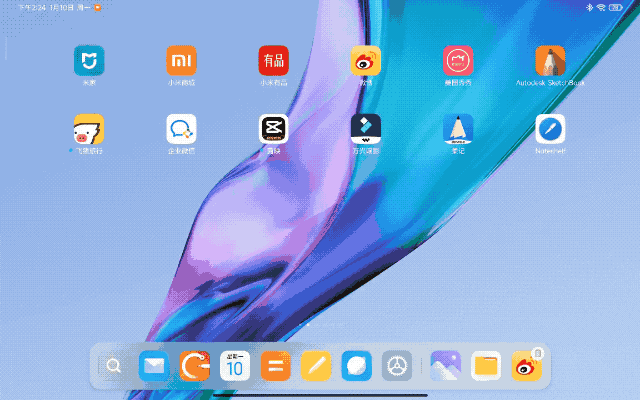Open the Mail app in the dock

click(154, 366)
